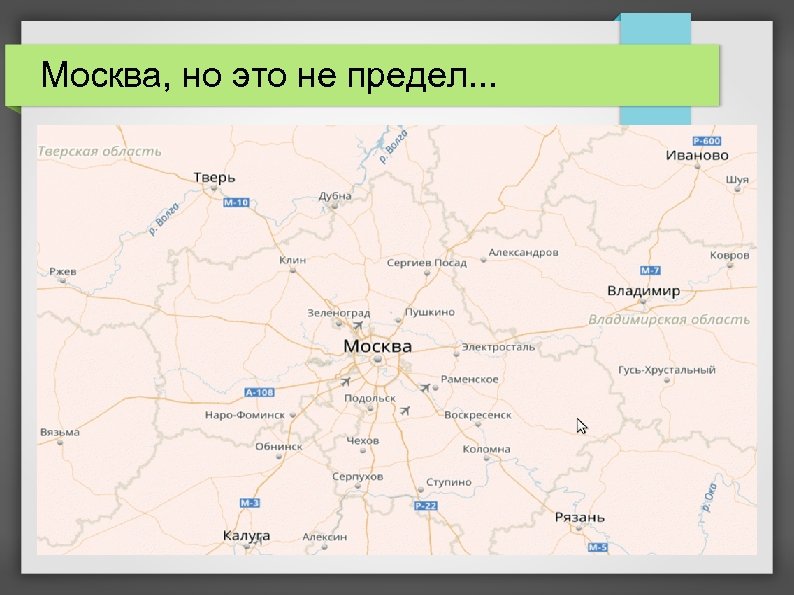Click the Вязьма town label
794x595 pixels.
(60, 432)
